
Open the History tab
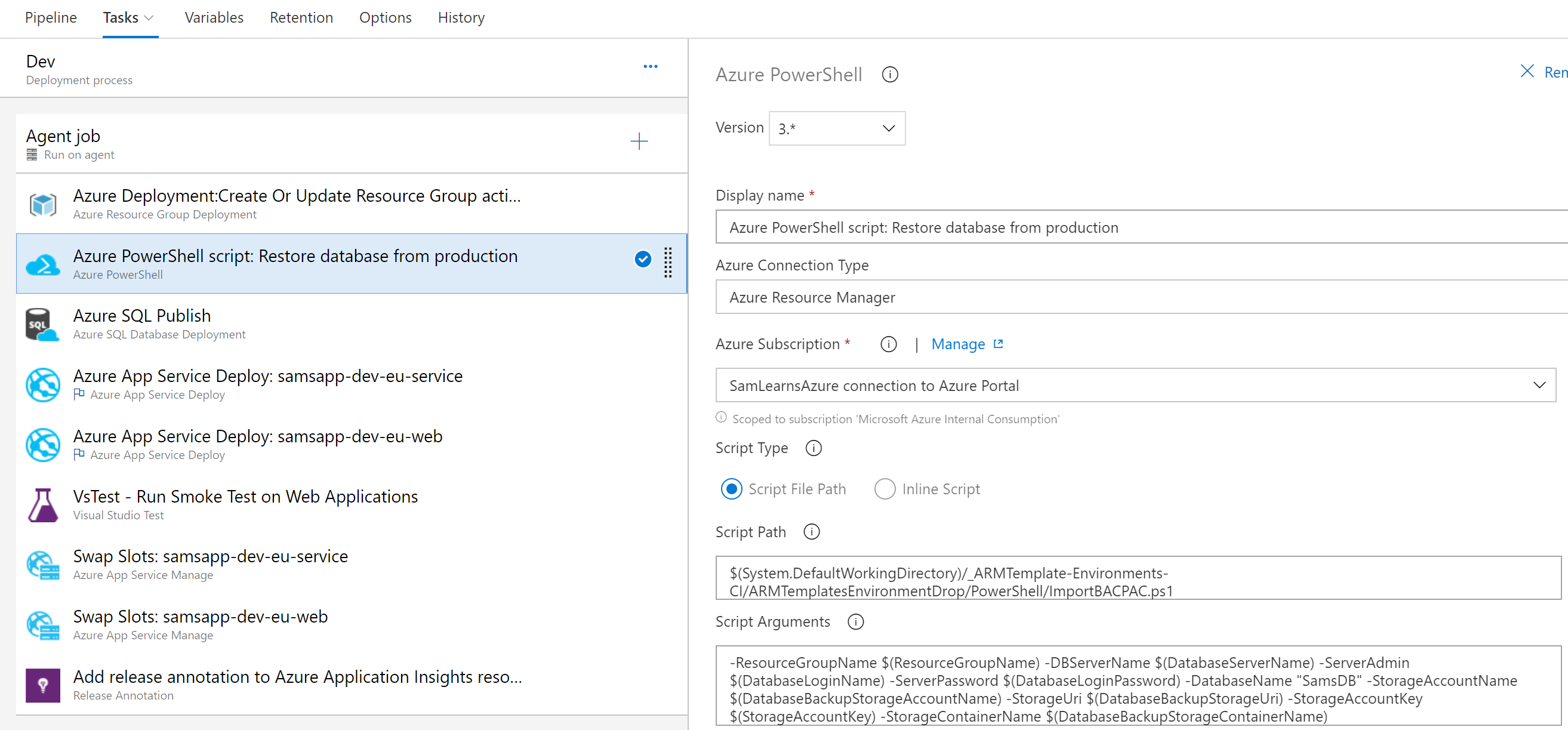click(x=461, y=18)
